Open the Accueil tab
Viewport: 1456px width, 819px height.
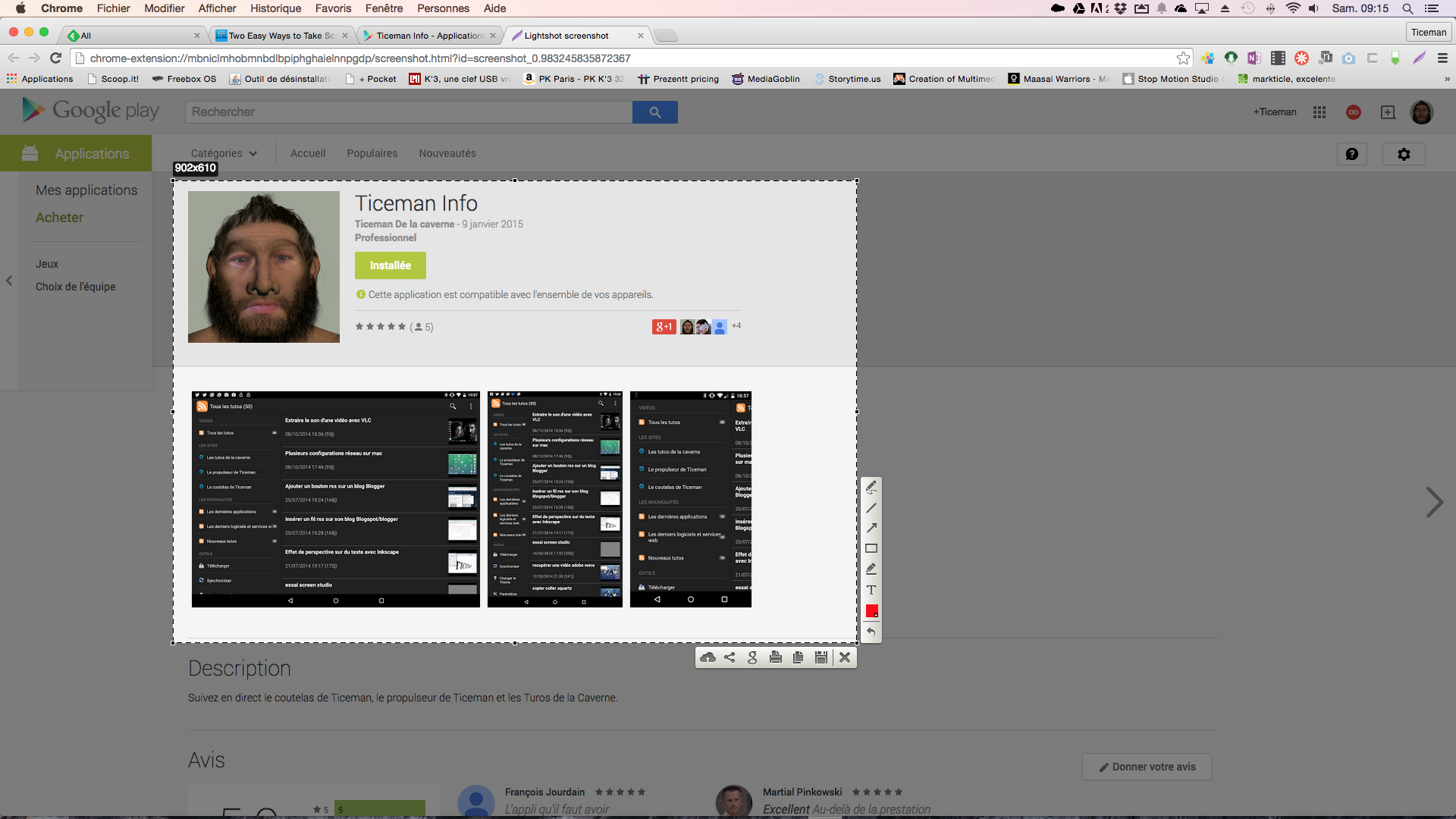click(x=308, y=153)
